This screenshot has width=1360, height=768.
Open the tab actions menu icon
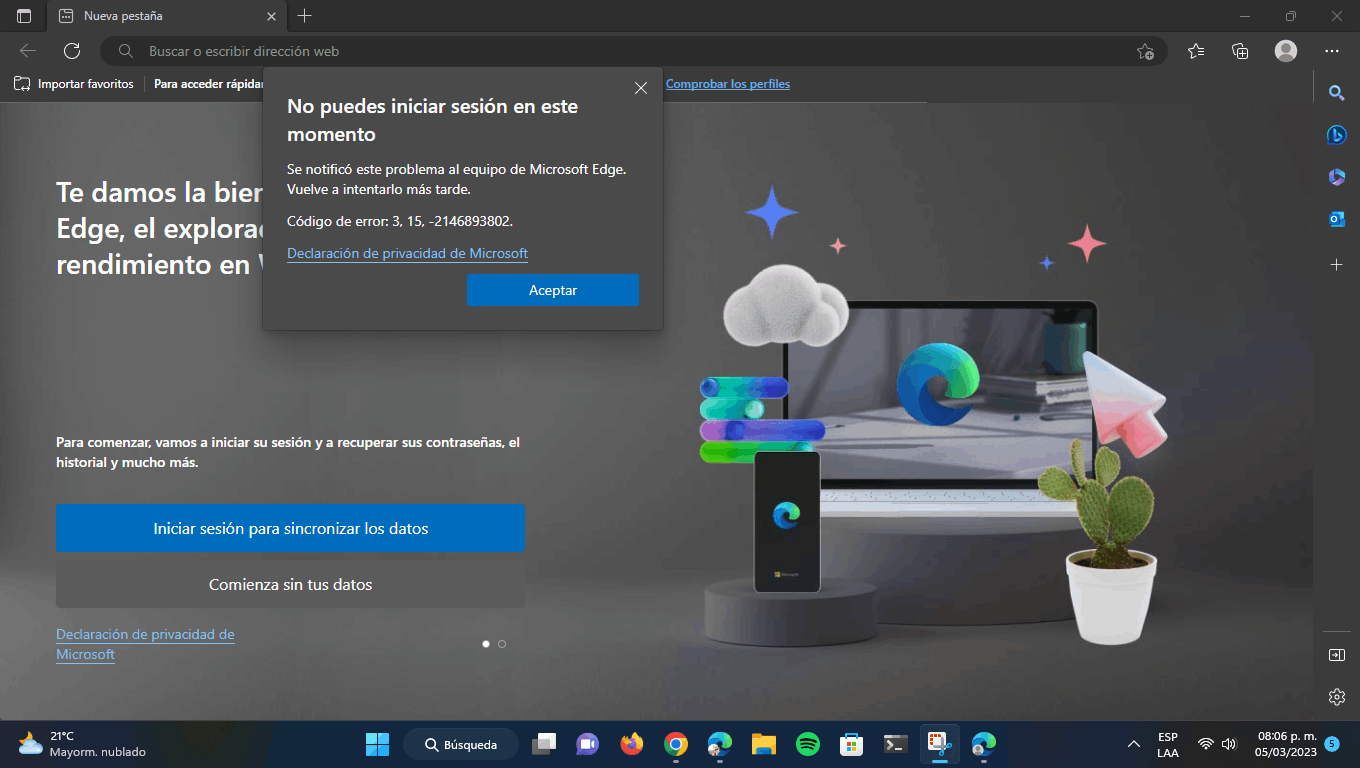click(24, 16)
